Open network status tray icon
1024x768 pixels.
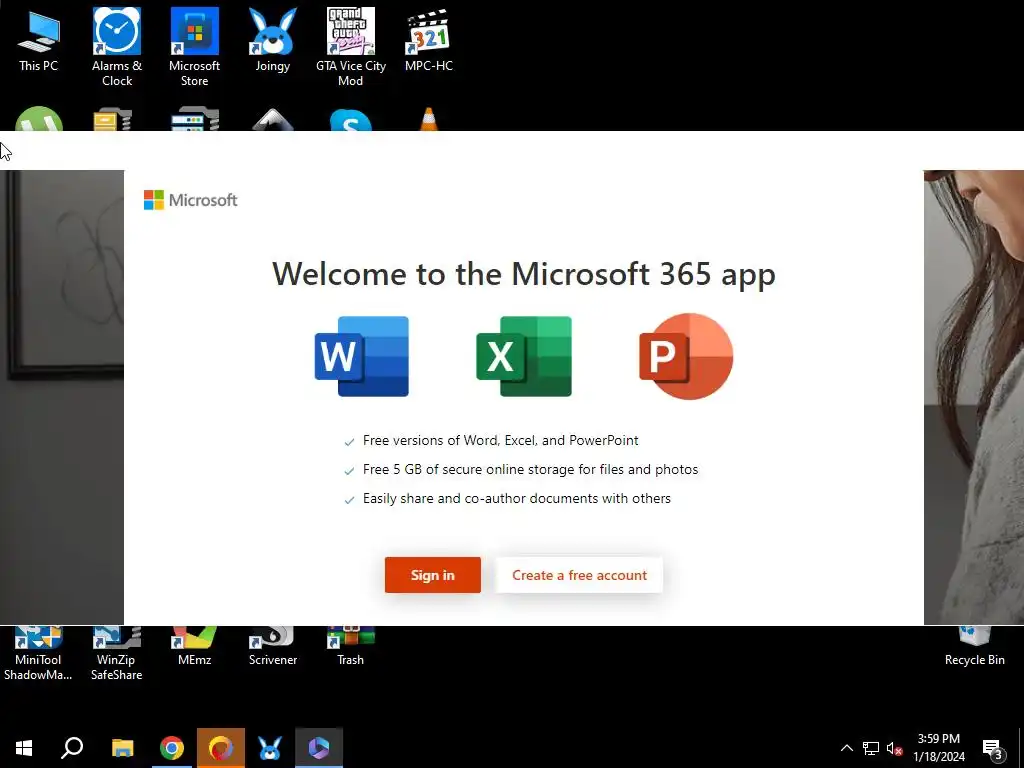pyautogui.click(x=871, y=748)
